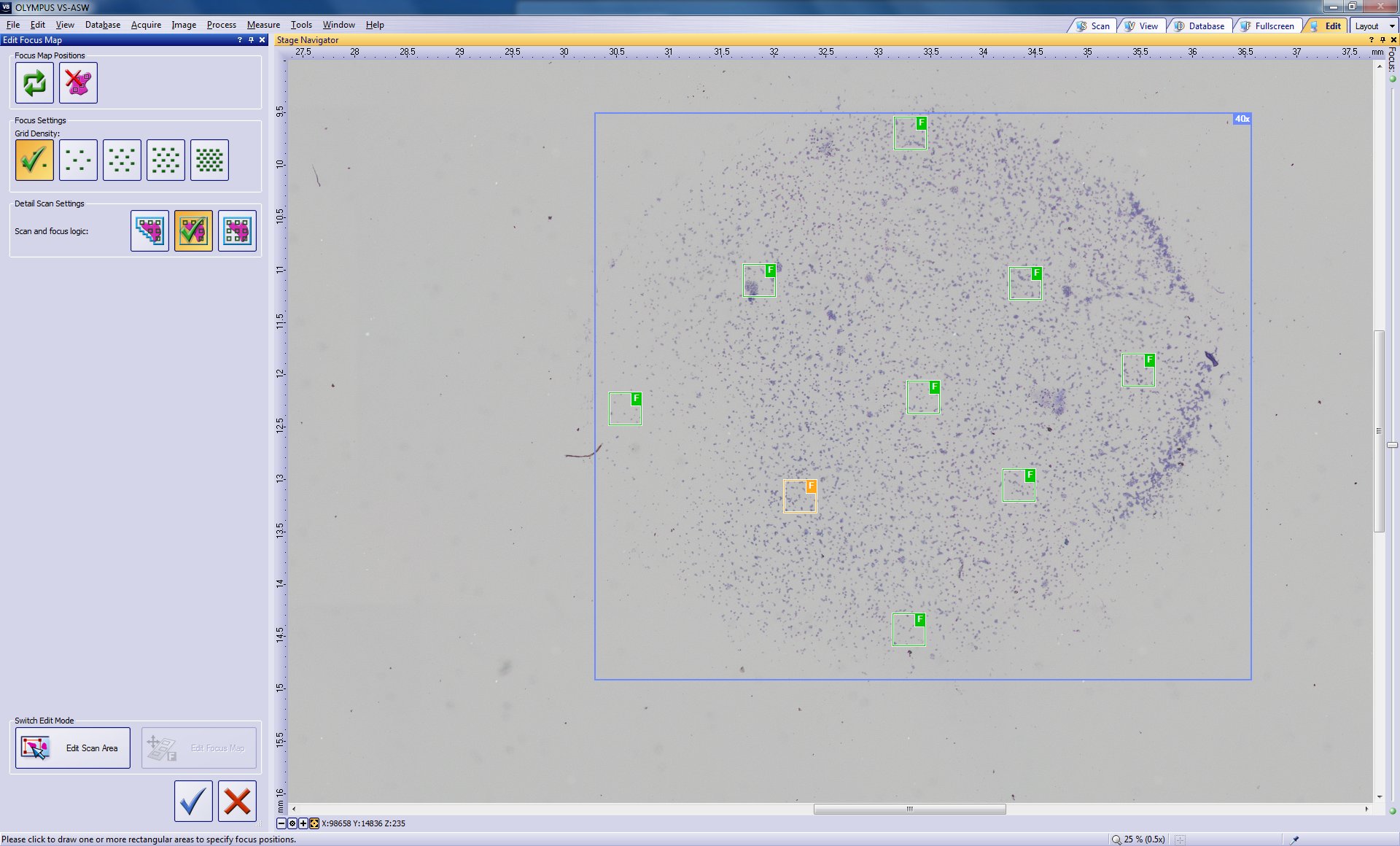
Task: Click the zoom out minus icon
Action: click(x=281, y=823)
